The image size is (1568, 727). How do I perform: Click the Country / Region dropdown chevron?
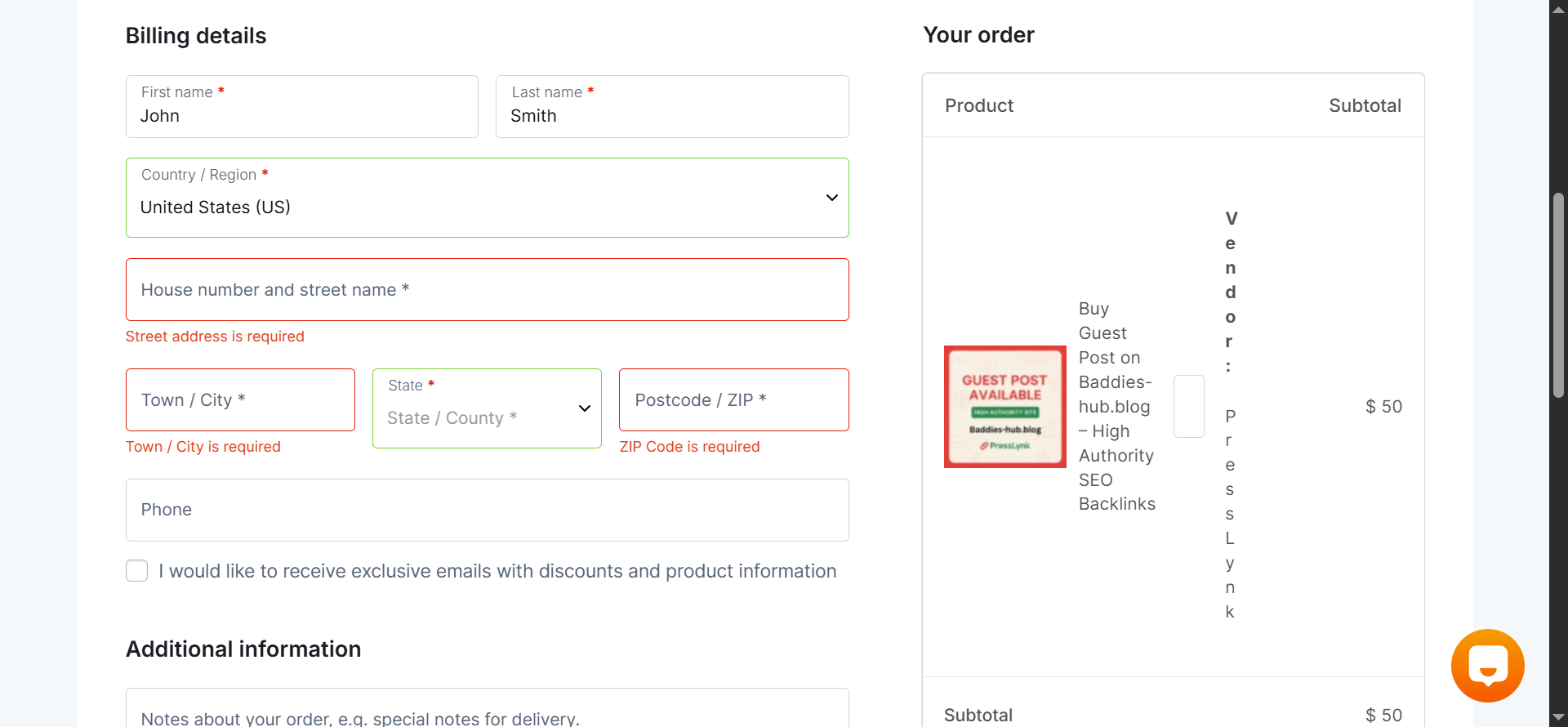831,198
